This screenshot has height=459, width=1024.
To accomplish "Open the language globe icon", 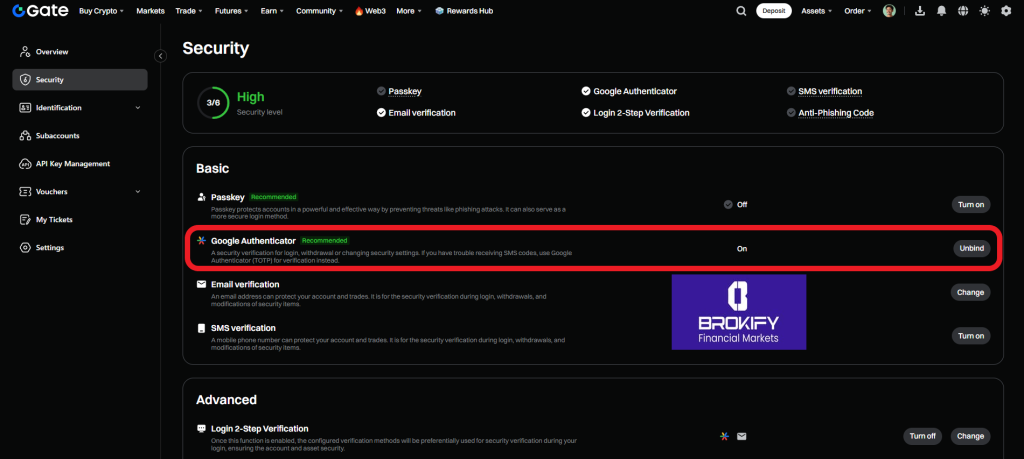I will point(960,11).
